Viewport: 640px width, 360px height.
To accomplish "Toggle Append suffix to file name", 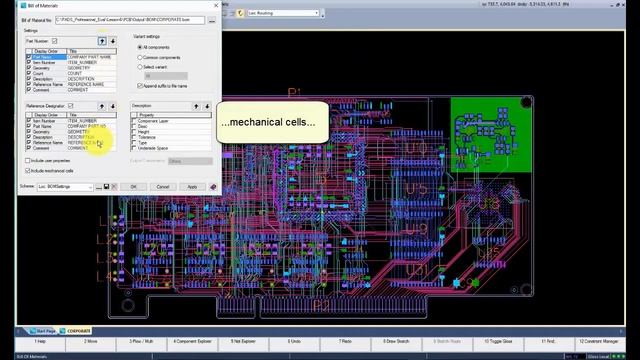I will point(140,86).
